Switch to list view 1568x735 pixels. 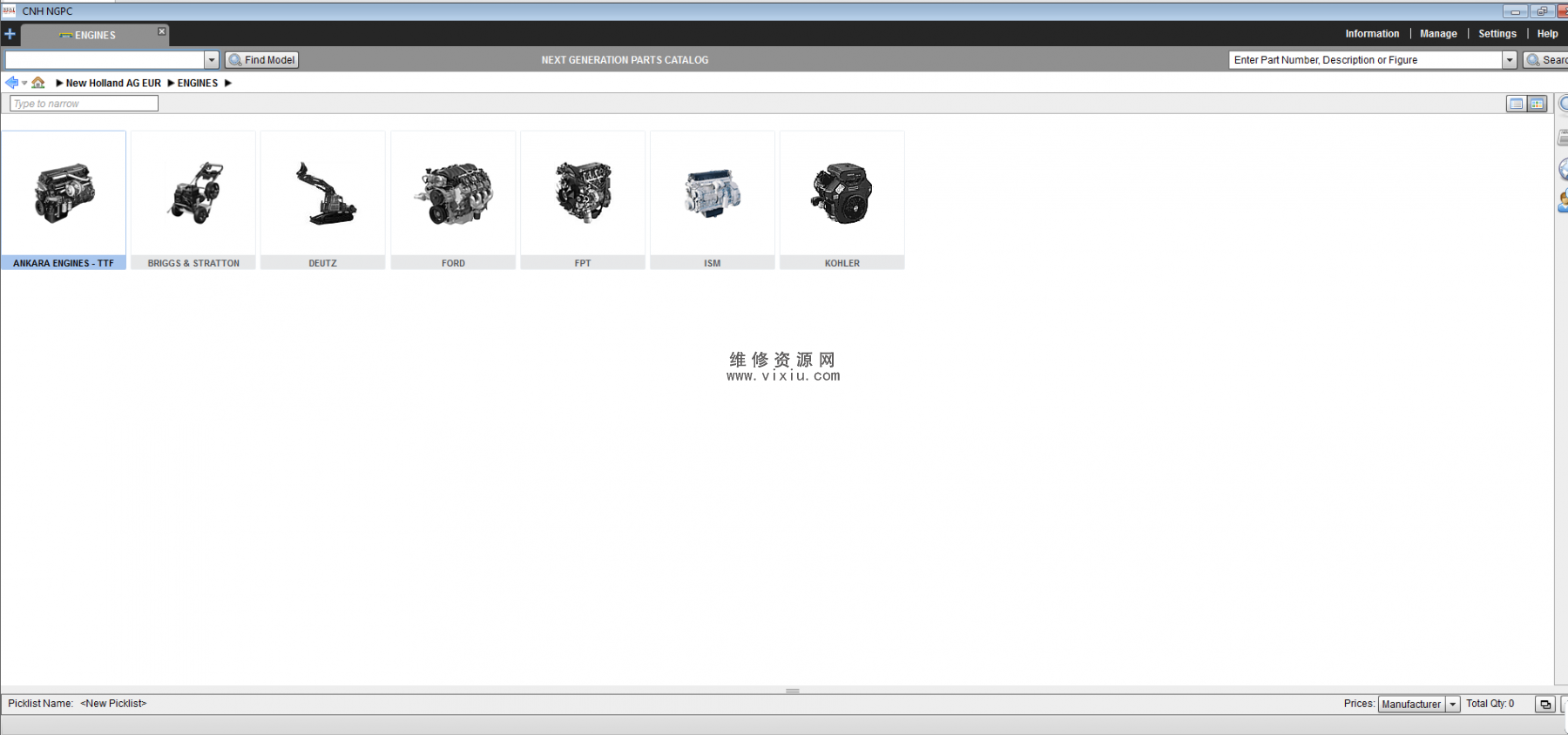pos(1516,104)
